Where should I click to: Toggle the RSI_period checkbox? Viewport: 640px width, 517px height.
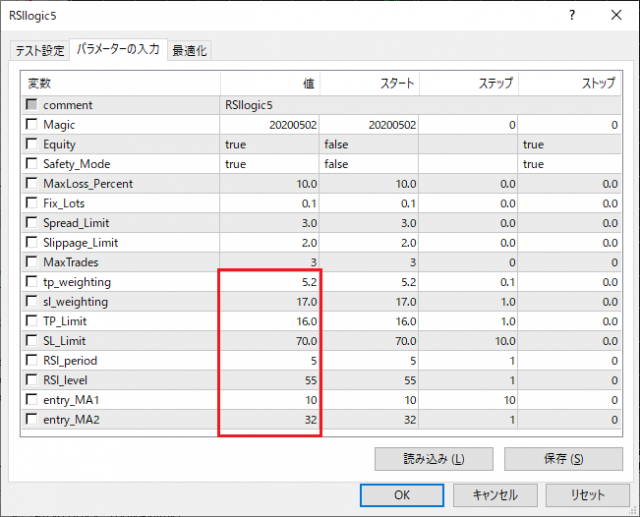[x=31, y=359]
